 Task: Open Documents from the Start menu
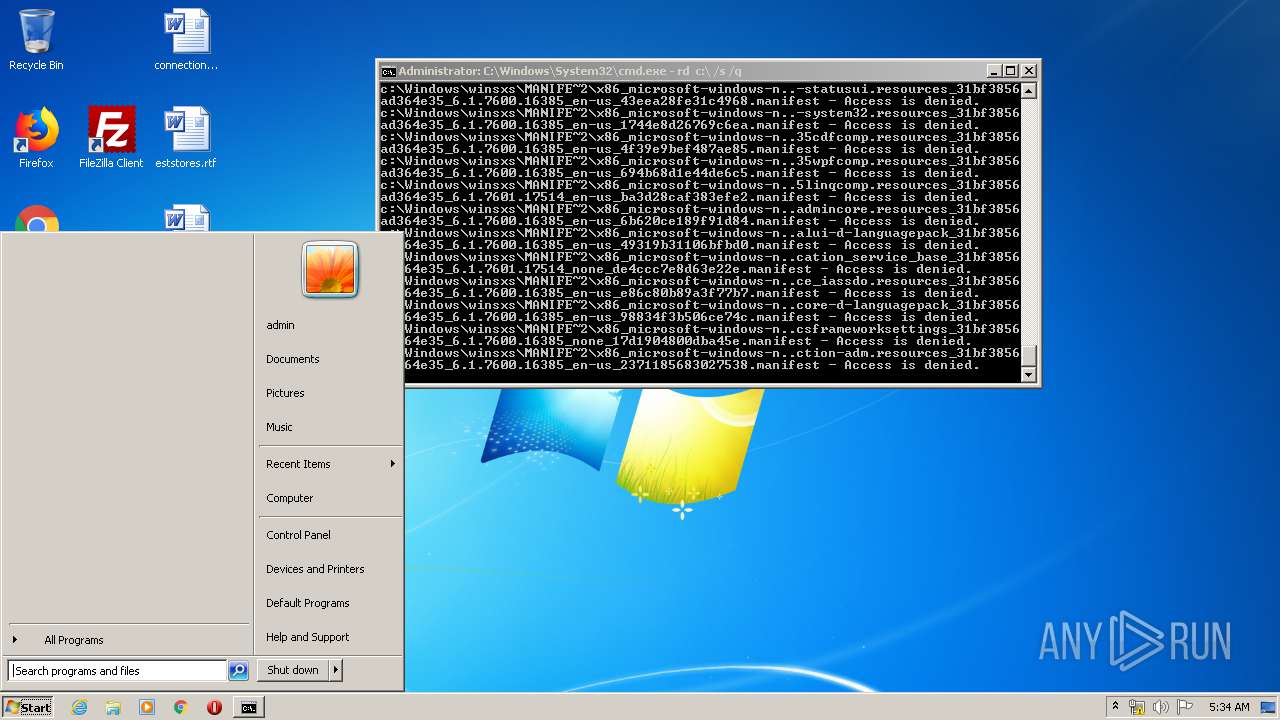(292, 359)
